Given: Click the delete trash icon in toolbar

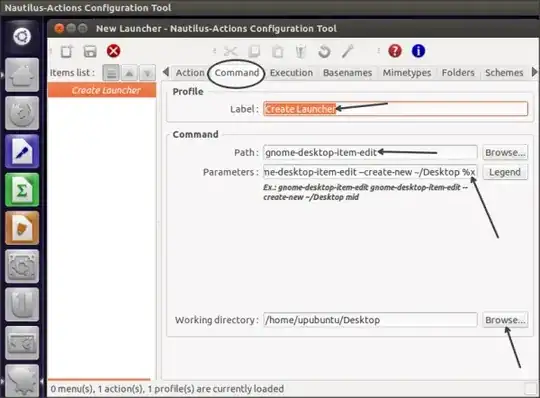Looking at the screenshot, I should [301, 52].
